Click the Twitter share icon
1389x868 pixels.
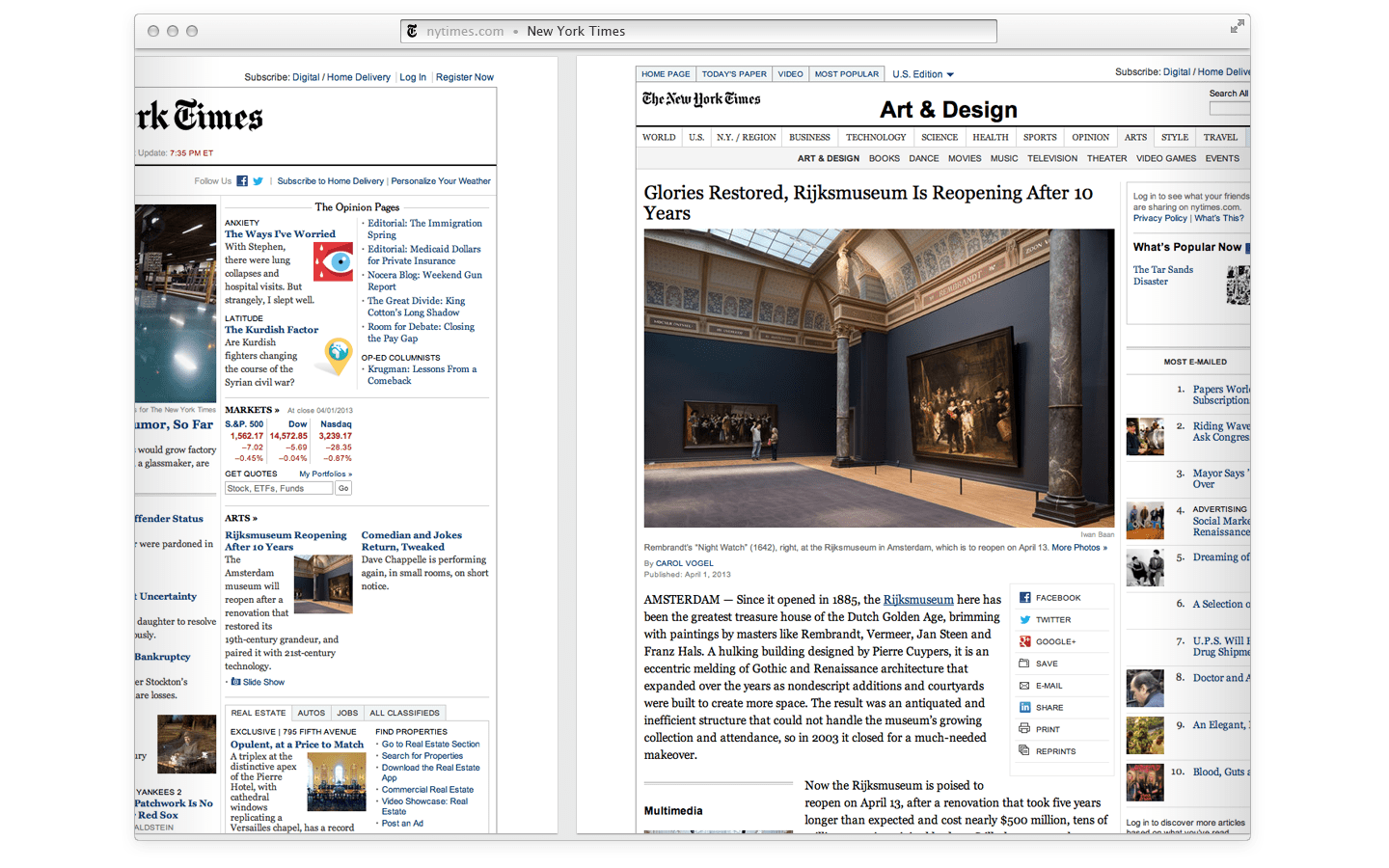point(1024,620)
